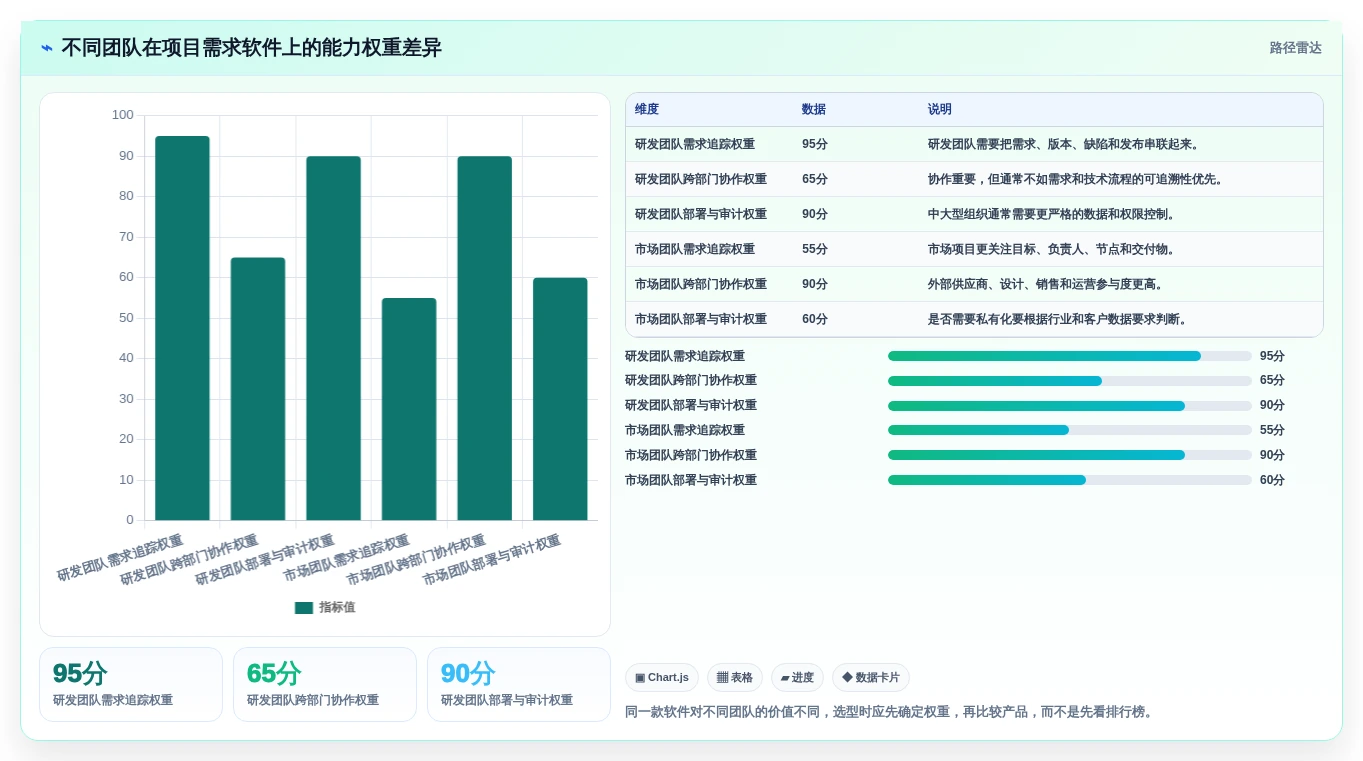Click table row 研发团队跨部门协作权重
This screenshot has width=1363, height=761.
(974, 179)
